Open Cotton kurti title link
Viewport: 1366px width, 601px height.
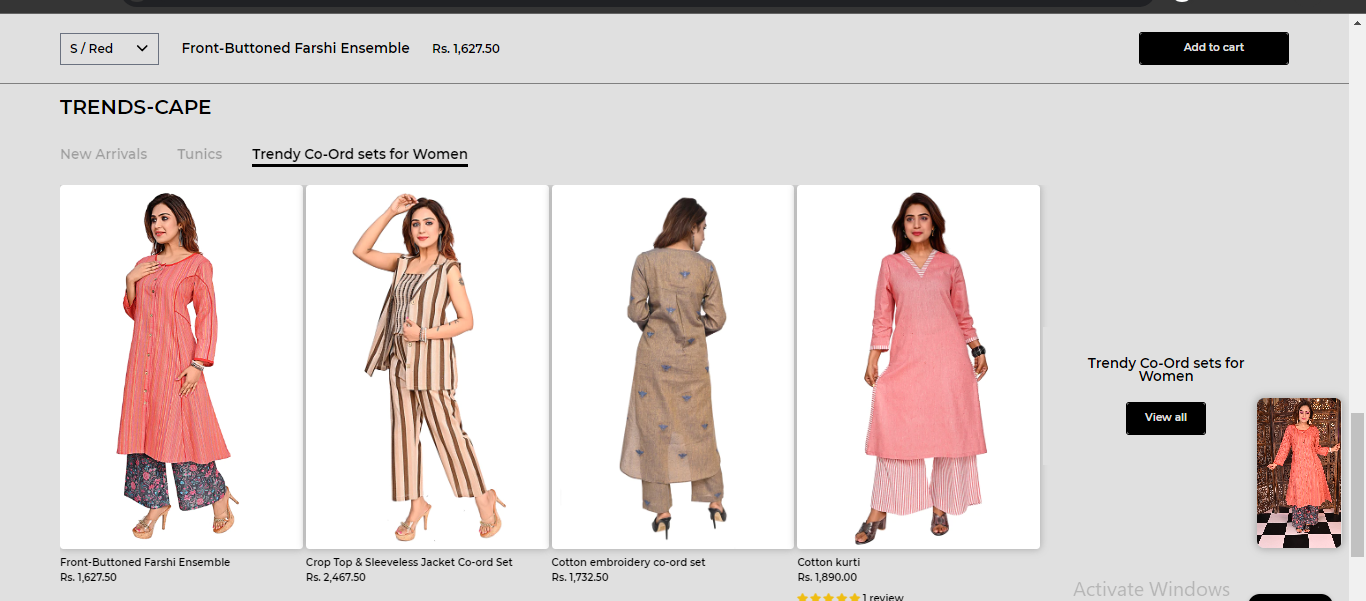coord(828,562)
